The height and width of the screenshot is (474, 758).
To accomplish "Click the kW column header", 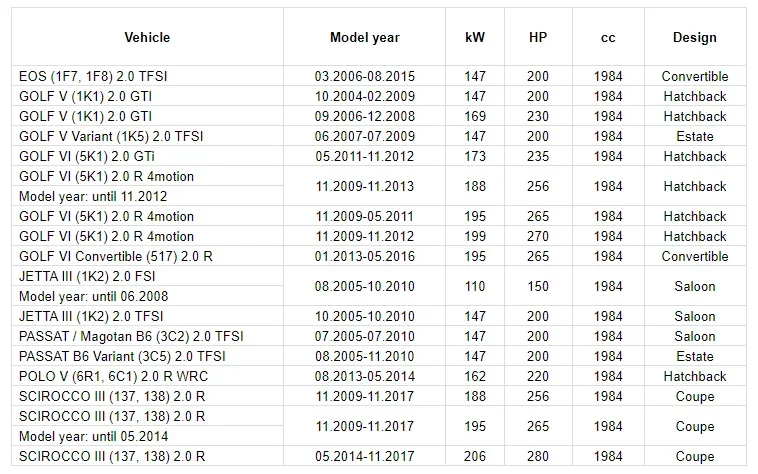I will (x=475, y=37).
